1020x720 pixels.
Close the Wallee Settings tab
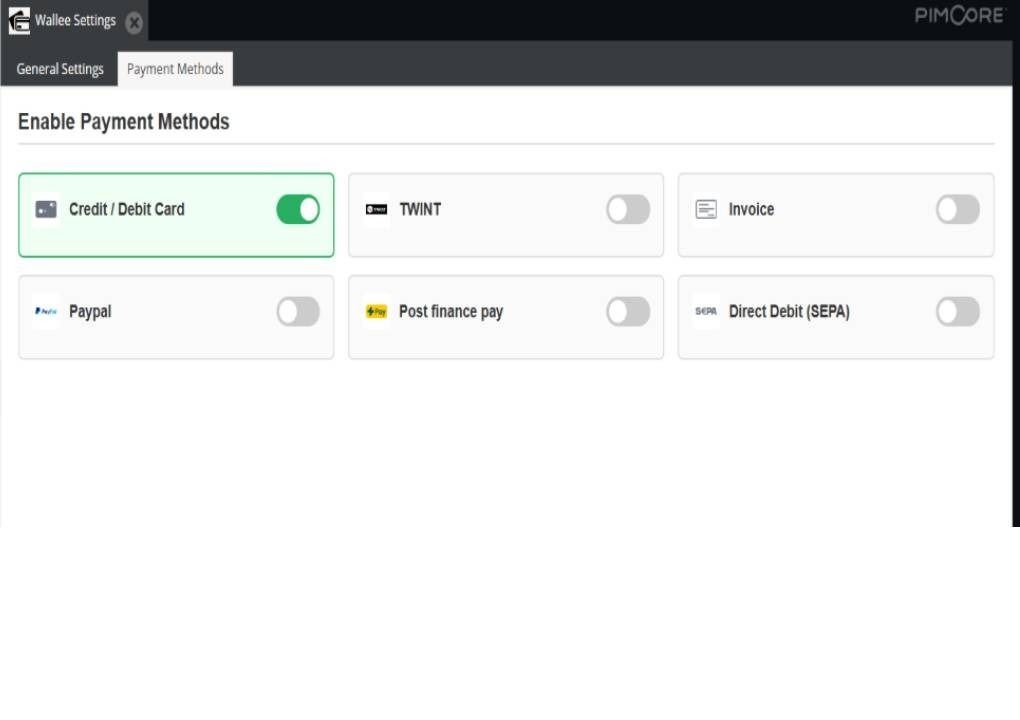pos(134,23)
